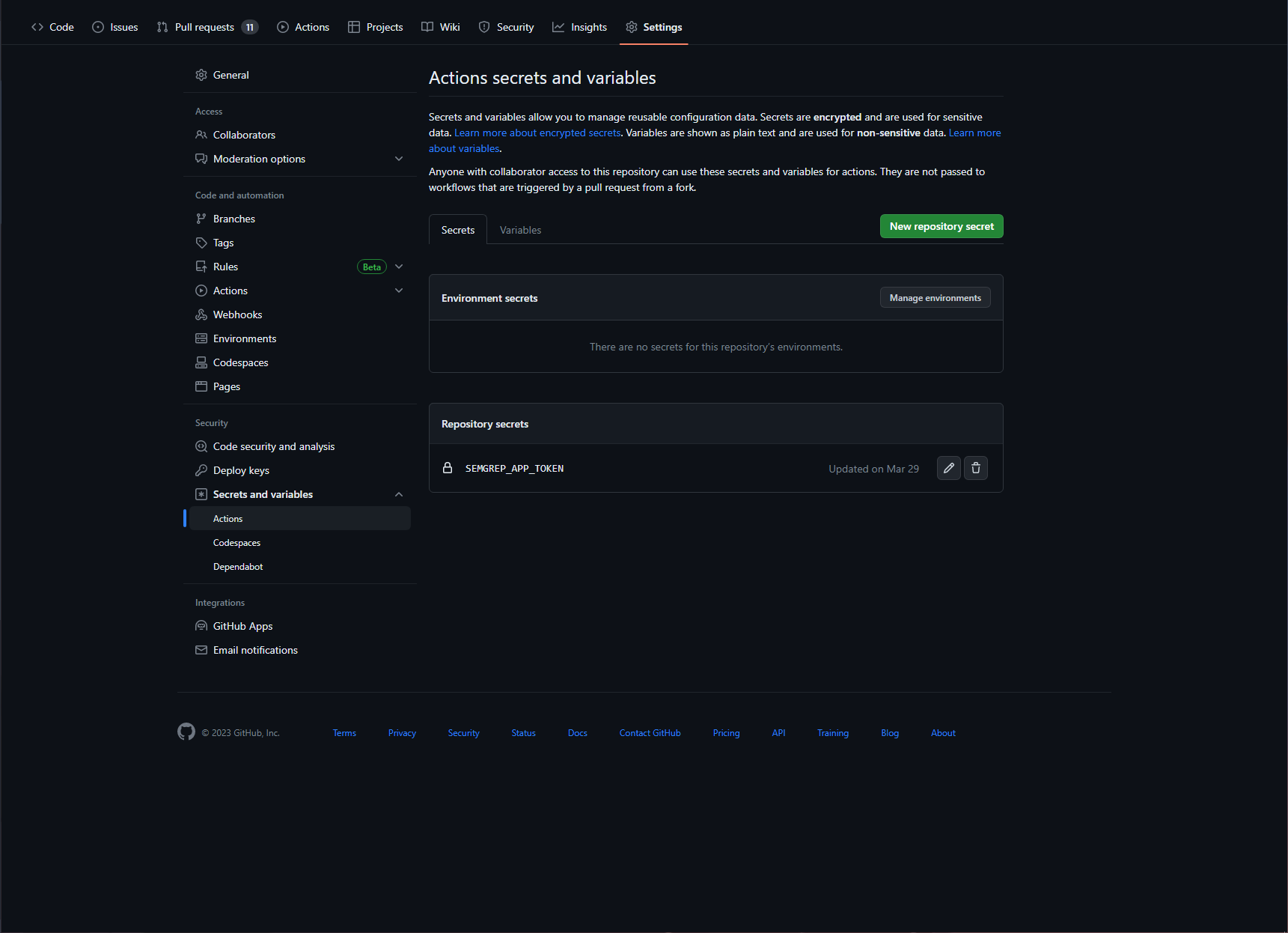Open the Dependabot settings entry
1288x933 pixels.
click(237, 566)
